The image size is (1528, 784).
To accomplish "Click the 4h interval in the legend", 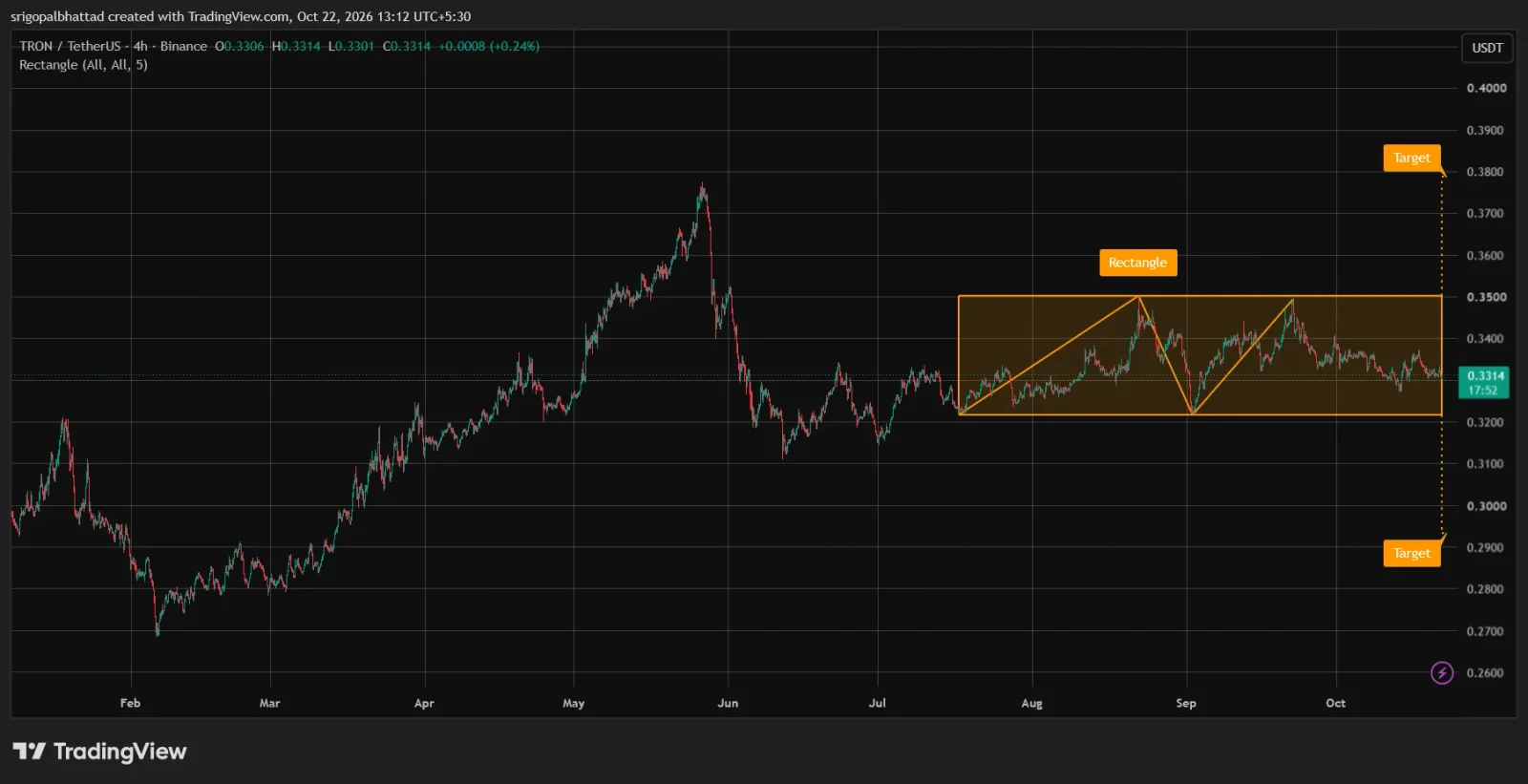I will tap(140, 46).
